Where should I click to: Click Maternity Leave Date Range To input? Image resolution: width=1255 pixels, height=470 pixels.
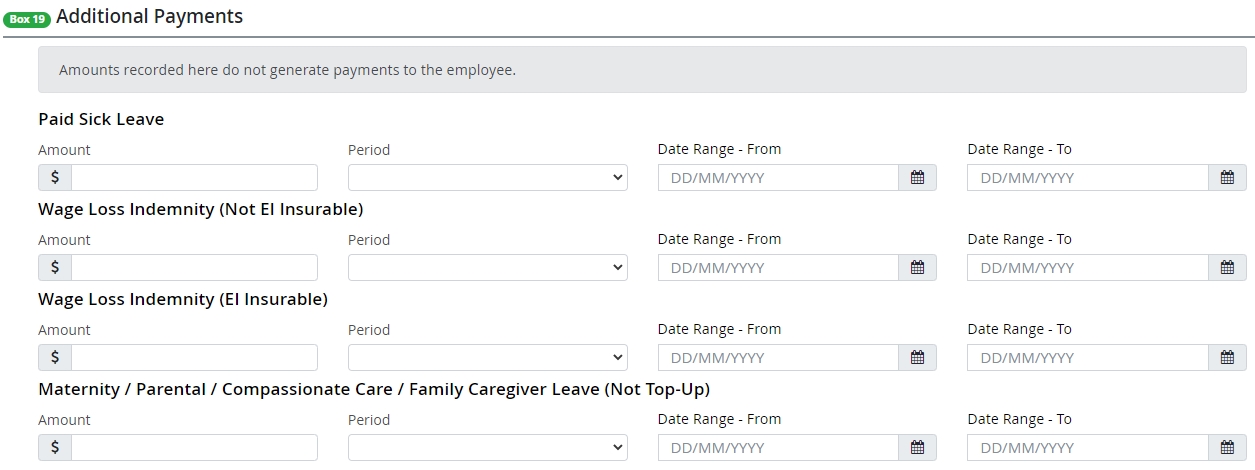tap(1088, 448)
